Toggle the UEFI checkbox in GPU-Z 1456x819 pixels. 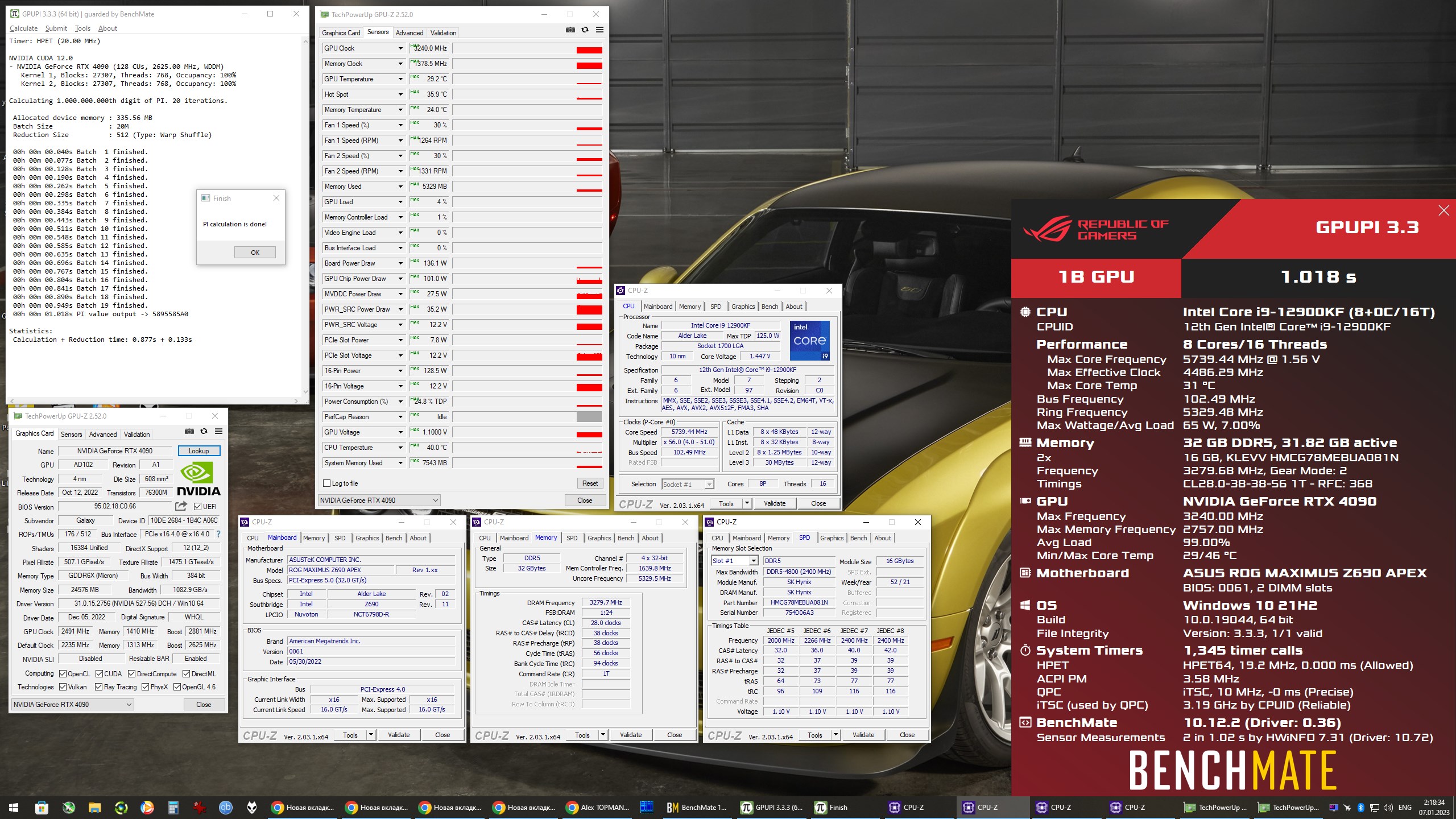point(197,506)
